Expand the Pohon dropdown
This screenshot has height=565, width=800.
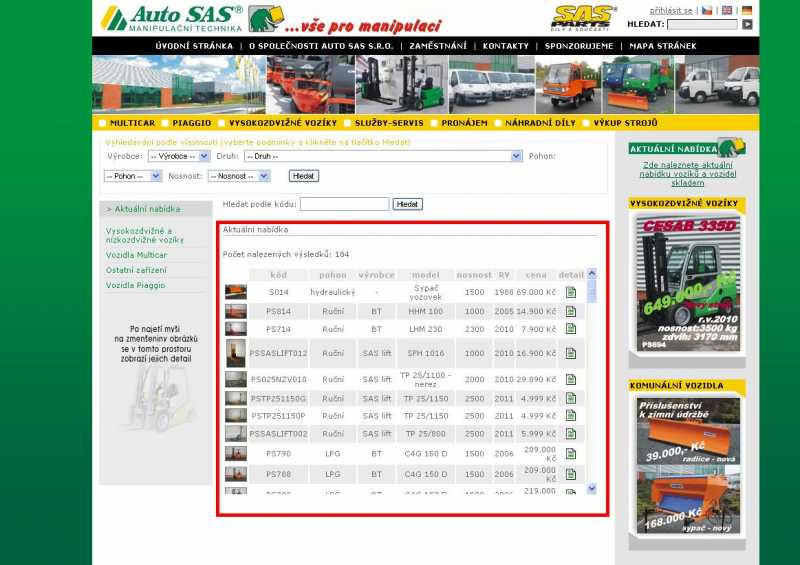(x=133, y=176)
